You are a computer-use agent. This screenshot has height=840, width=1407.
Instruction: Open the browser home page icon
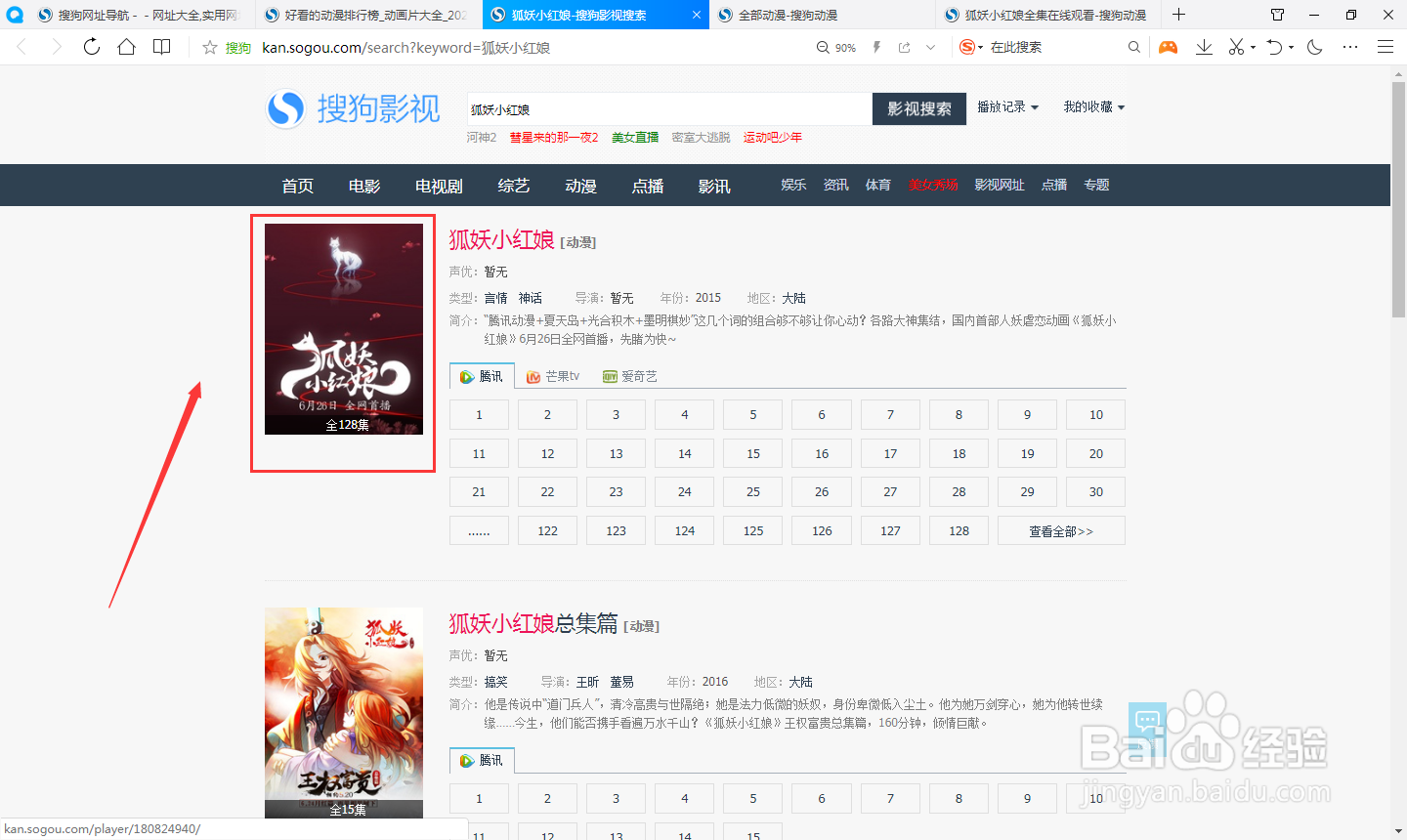(127, 47)
